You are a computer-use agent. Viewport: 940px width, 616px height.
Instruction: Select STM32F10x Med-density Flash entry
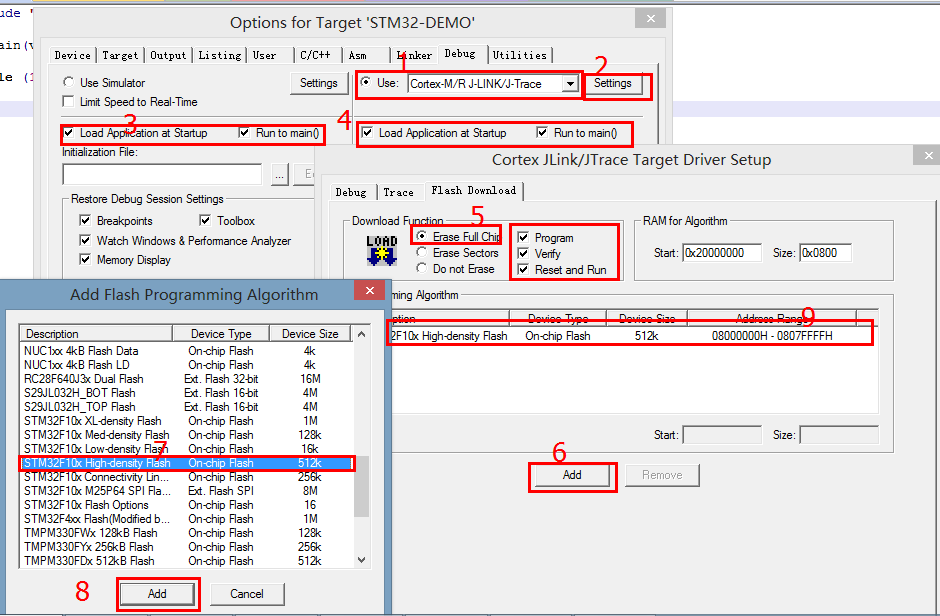pos(186,435)
